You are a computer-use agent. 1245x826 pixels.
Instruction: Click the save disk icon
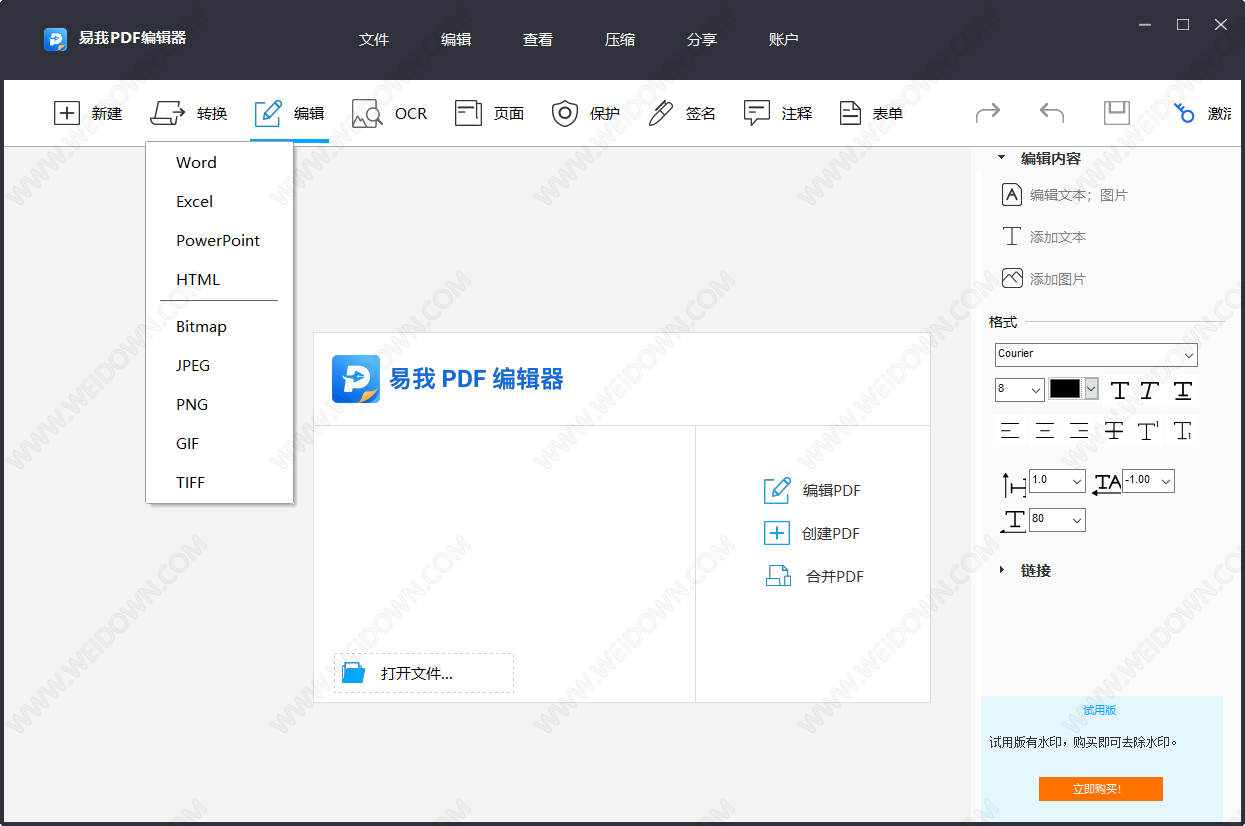(1117, 113)
